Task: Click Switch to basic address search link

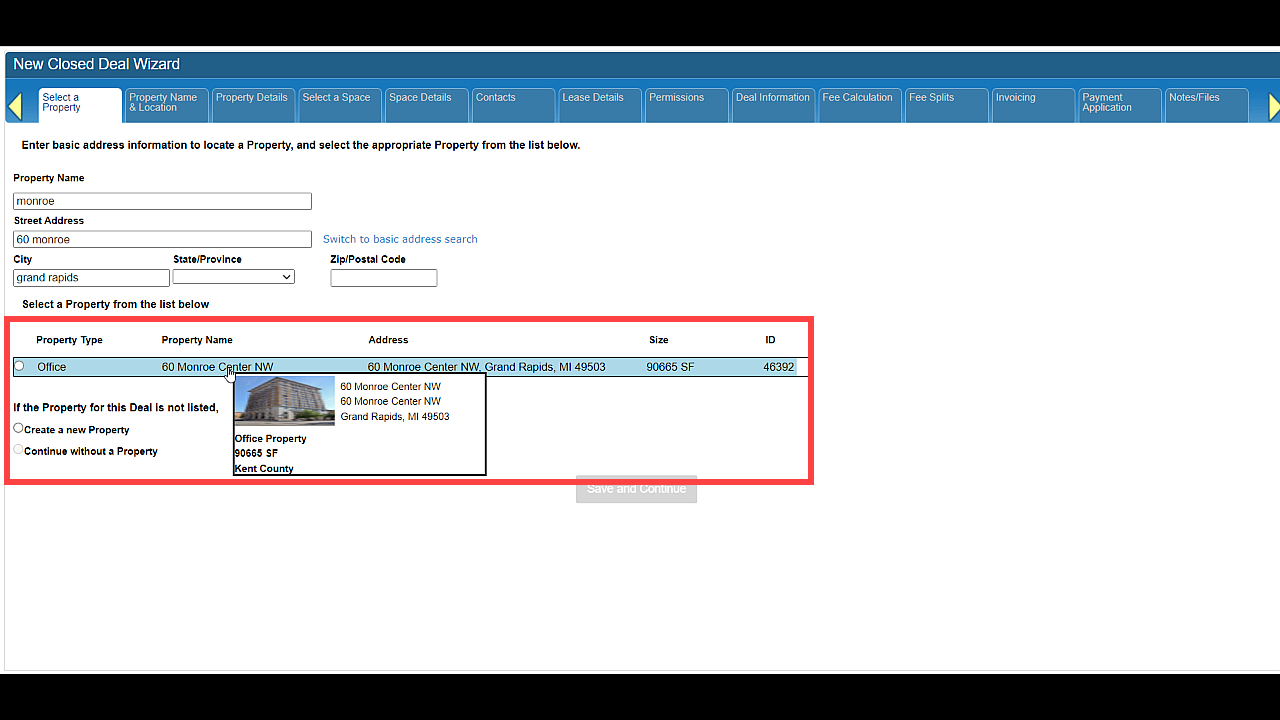Action: tap(400, 239)
